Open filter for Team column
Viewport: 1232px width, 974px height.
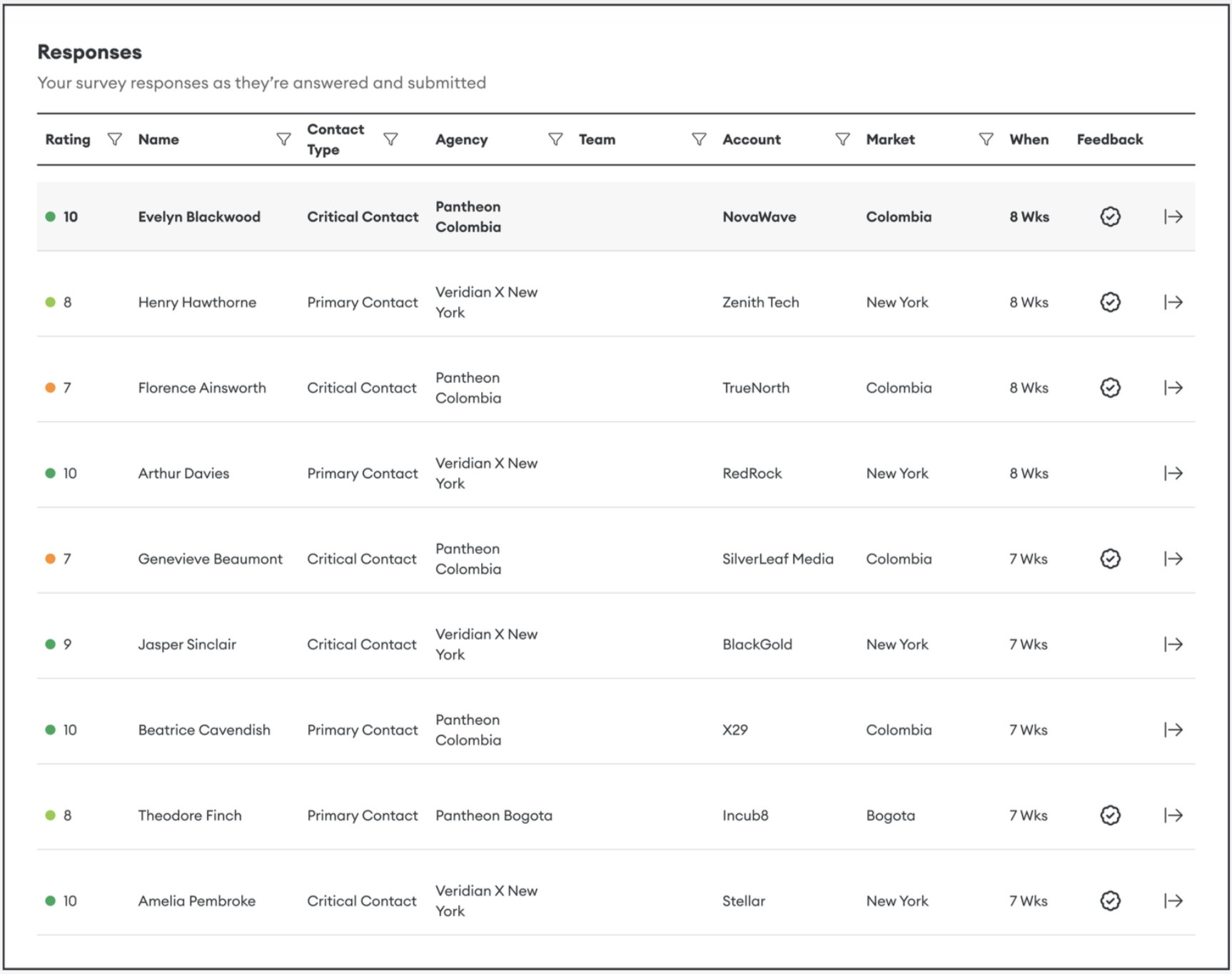699,139
